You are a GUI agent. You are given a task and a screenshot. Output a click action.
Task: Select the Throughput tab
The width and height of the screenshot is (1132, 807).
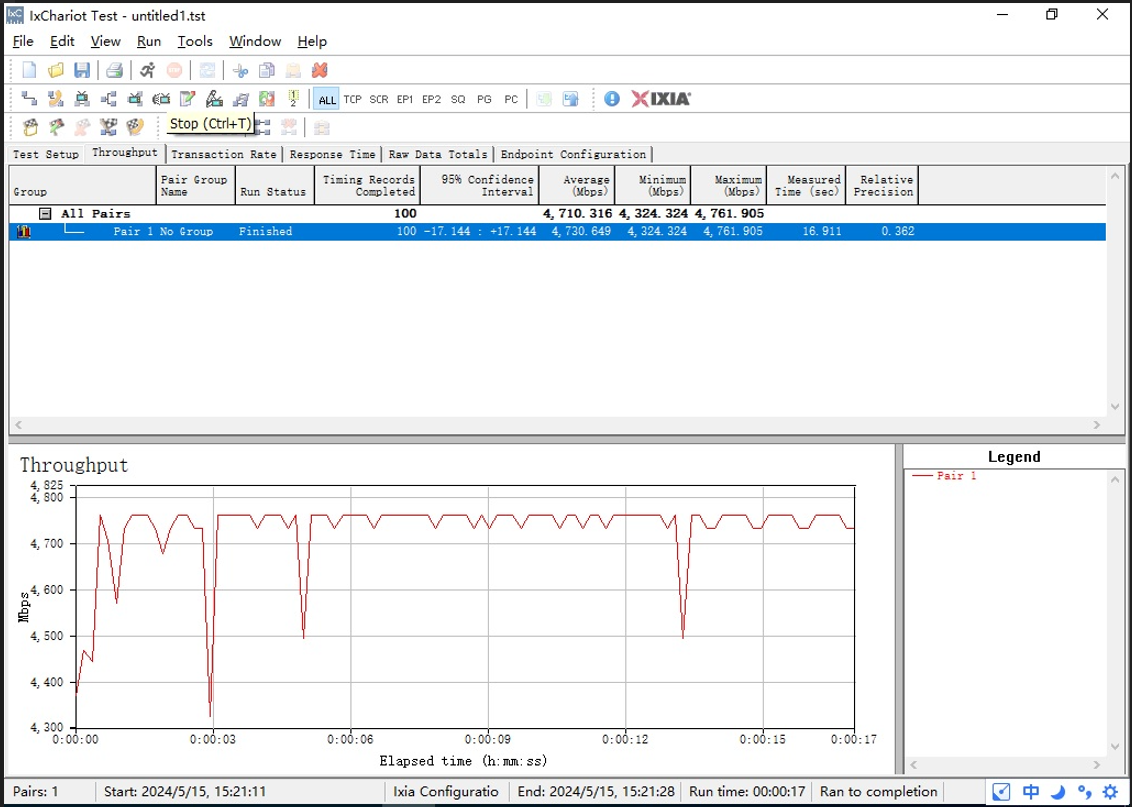click(x=125, y=152)
